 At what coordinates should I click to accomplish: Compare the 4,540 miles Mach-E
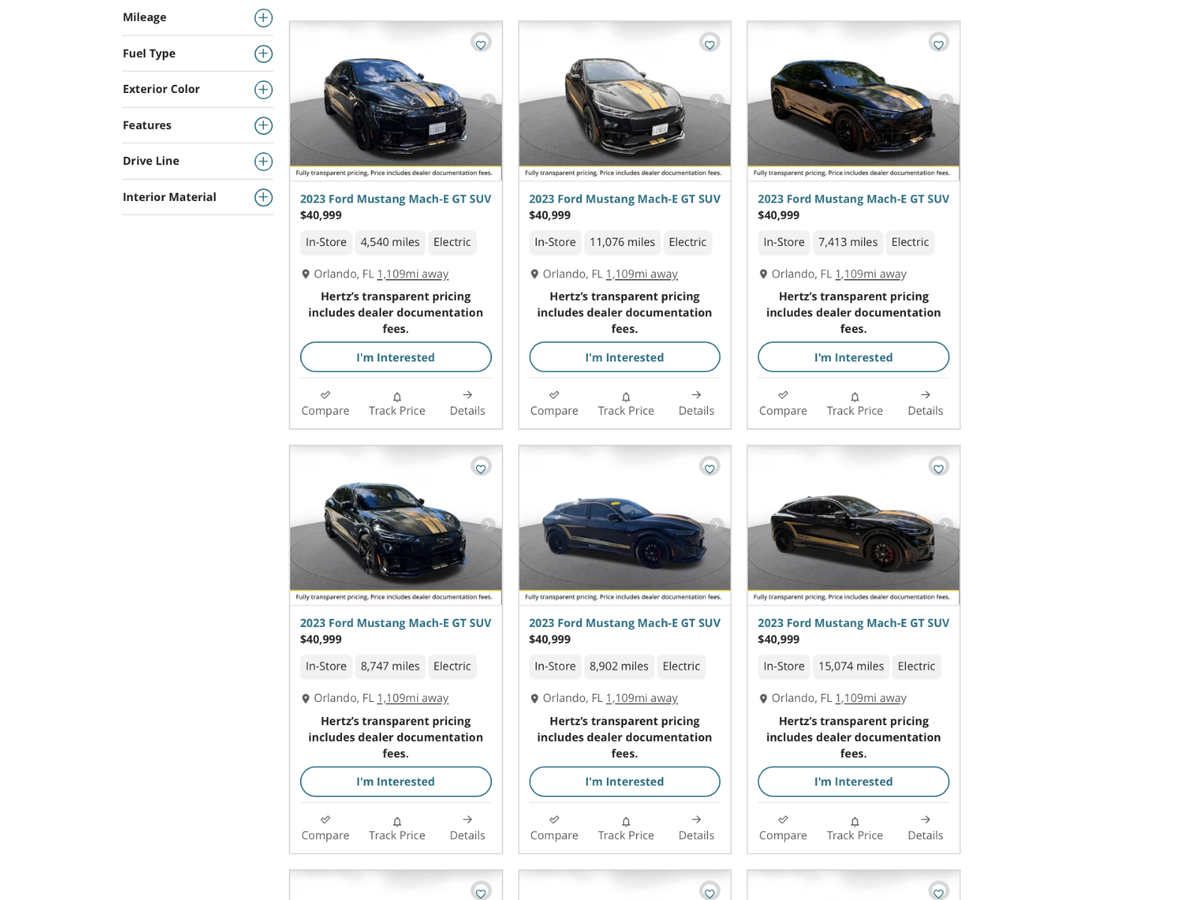click(x=325, y=403)
